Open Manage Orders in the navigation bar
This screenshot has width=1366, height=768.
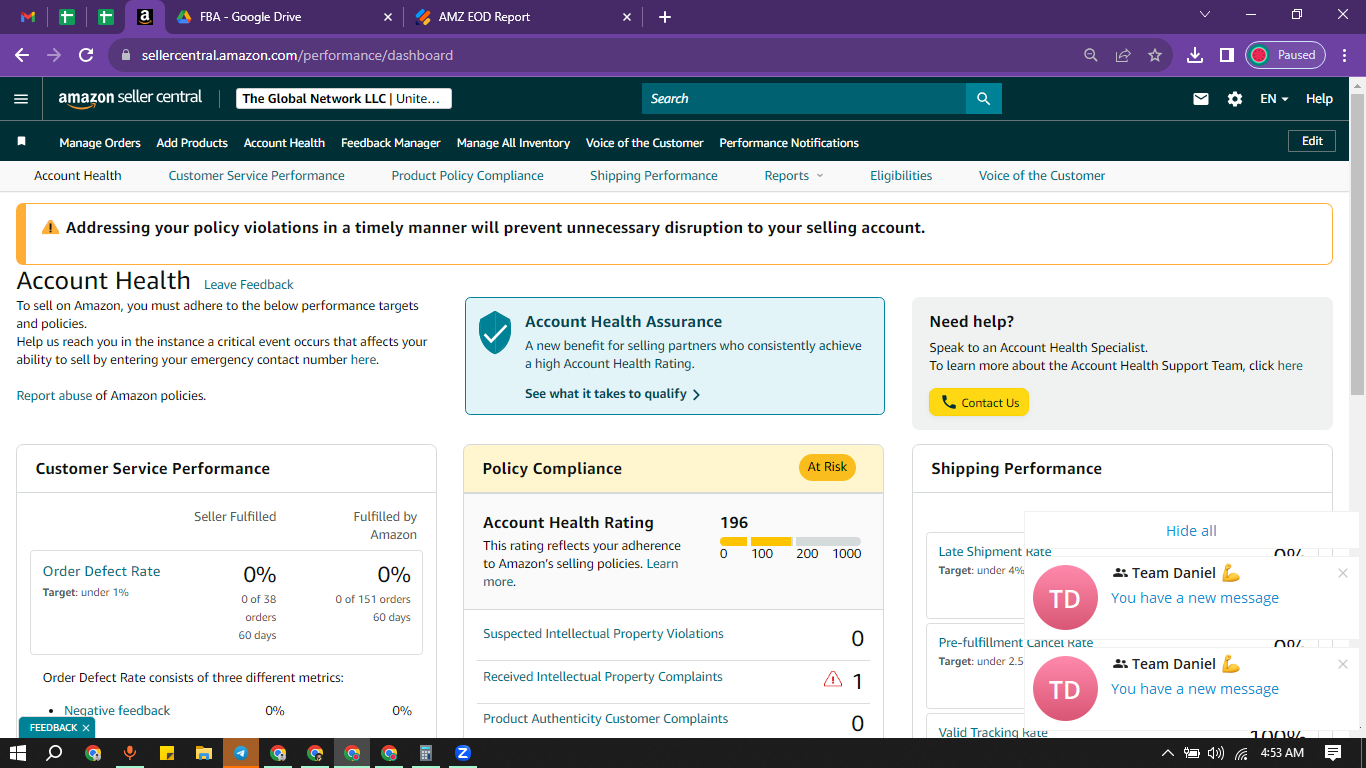click(x=100, y=143)
